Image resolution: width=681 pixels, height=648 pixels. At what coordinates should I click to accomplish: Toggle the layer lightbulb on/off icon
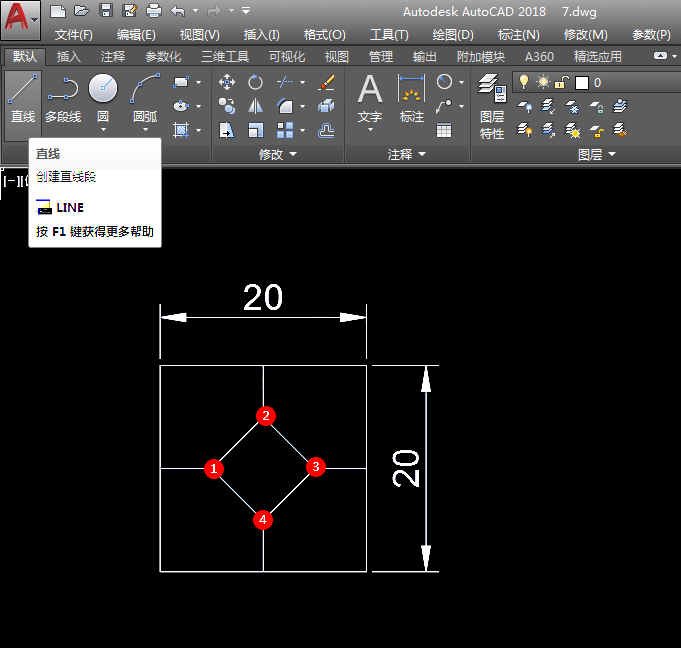(524, 82)
